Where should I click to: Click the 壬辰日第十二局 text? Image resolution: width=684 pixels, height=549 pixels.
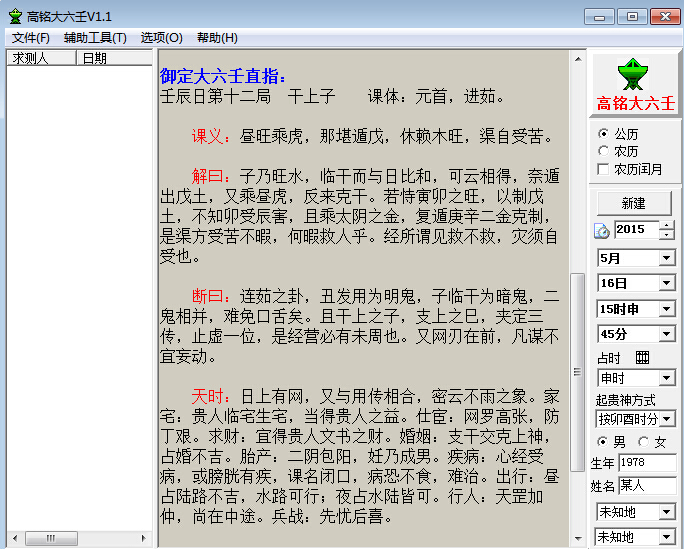coord(215,96)
